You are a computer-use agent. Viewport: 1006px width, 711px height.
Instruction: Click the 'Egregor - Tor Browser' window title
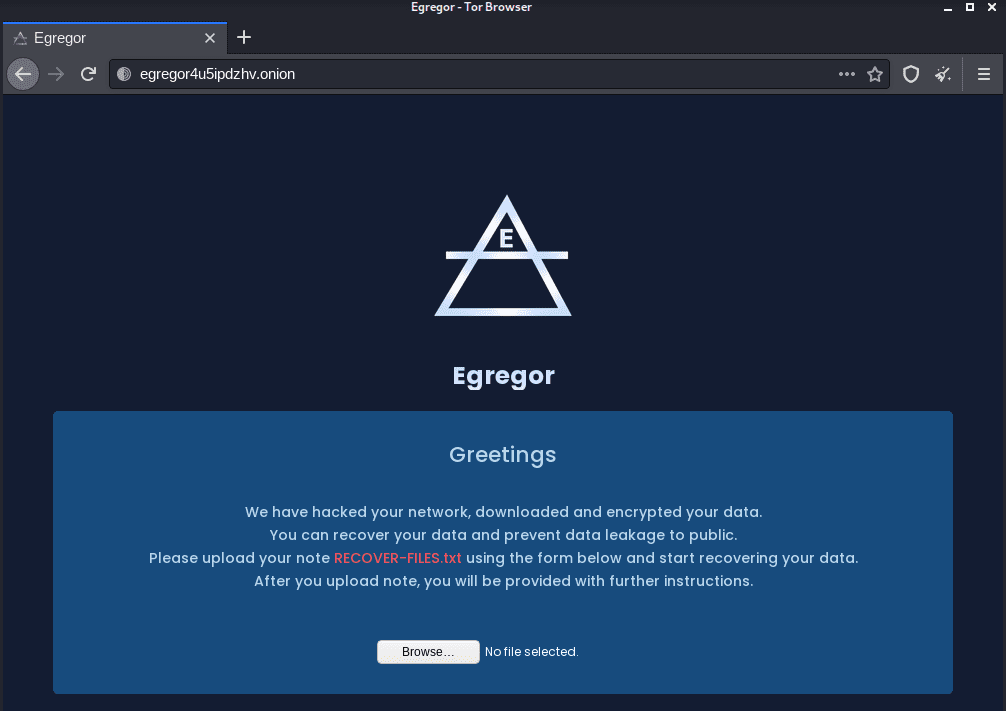[x=472, y=7]
